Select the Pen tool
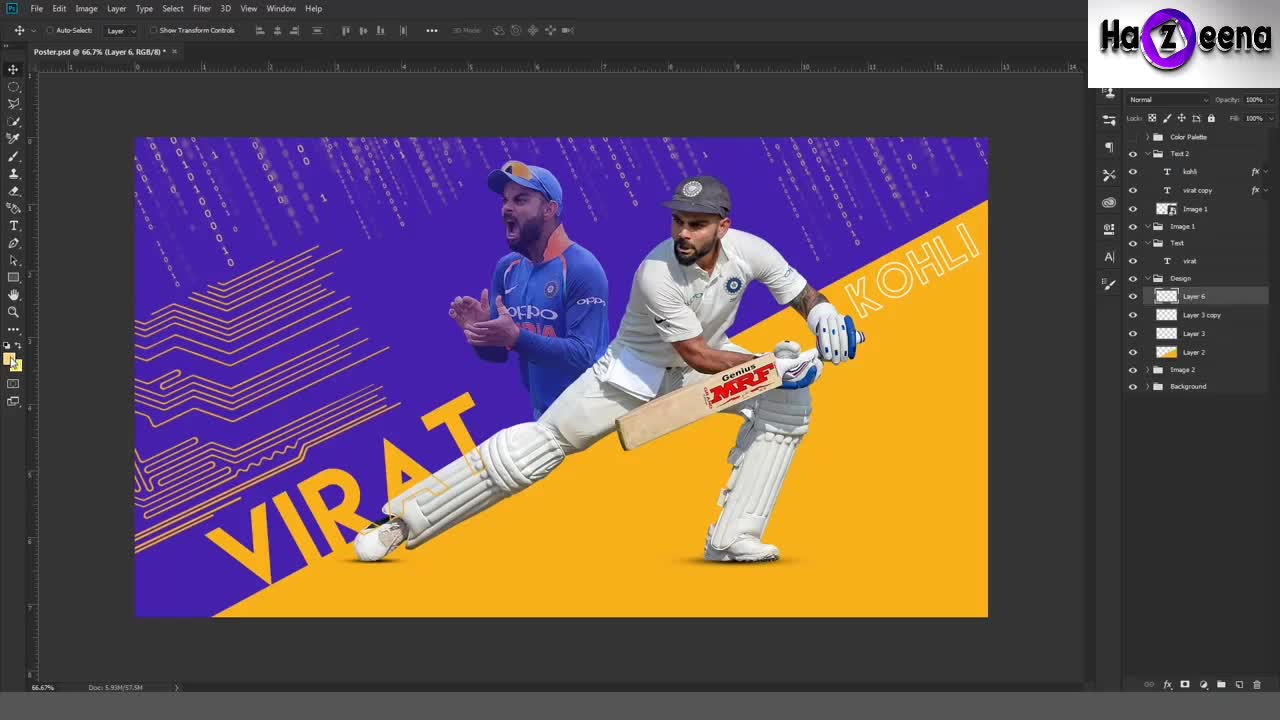 [x=13, y=243]
